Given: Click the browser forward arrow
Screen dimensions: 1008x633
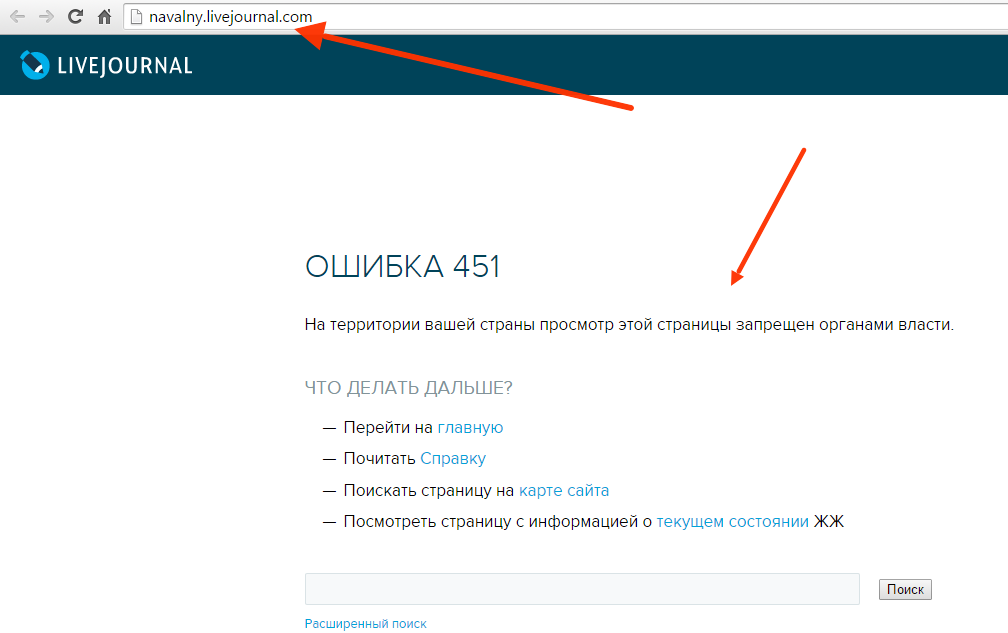Looking at the screenshot, I should click(46, 17).
